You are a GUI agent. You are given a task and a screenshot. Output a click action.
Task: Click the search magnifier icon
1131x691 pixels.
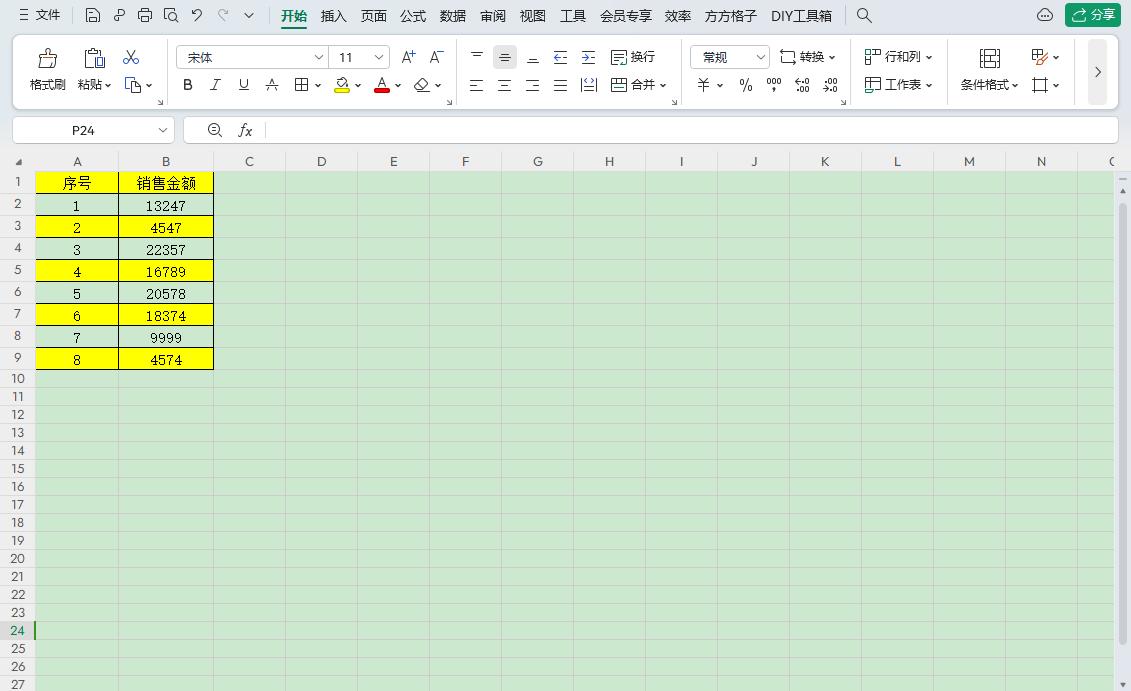pyautogui.click(x=864, y=15)
